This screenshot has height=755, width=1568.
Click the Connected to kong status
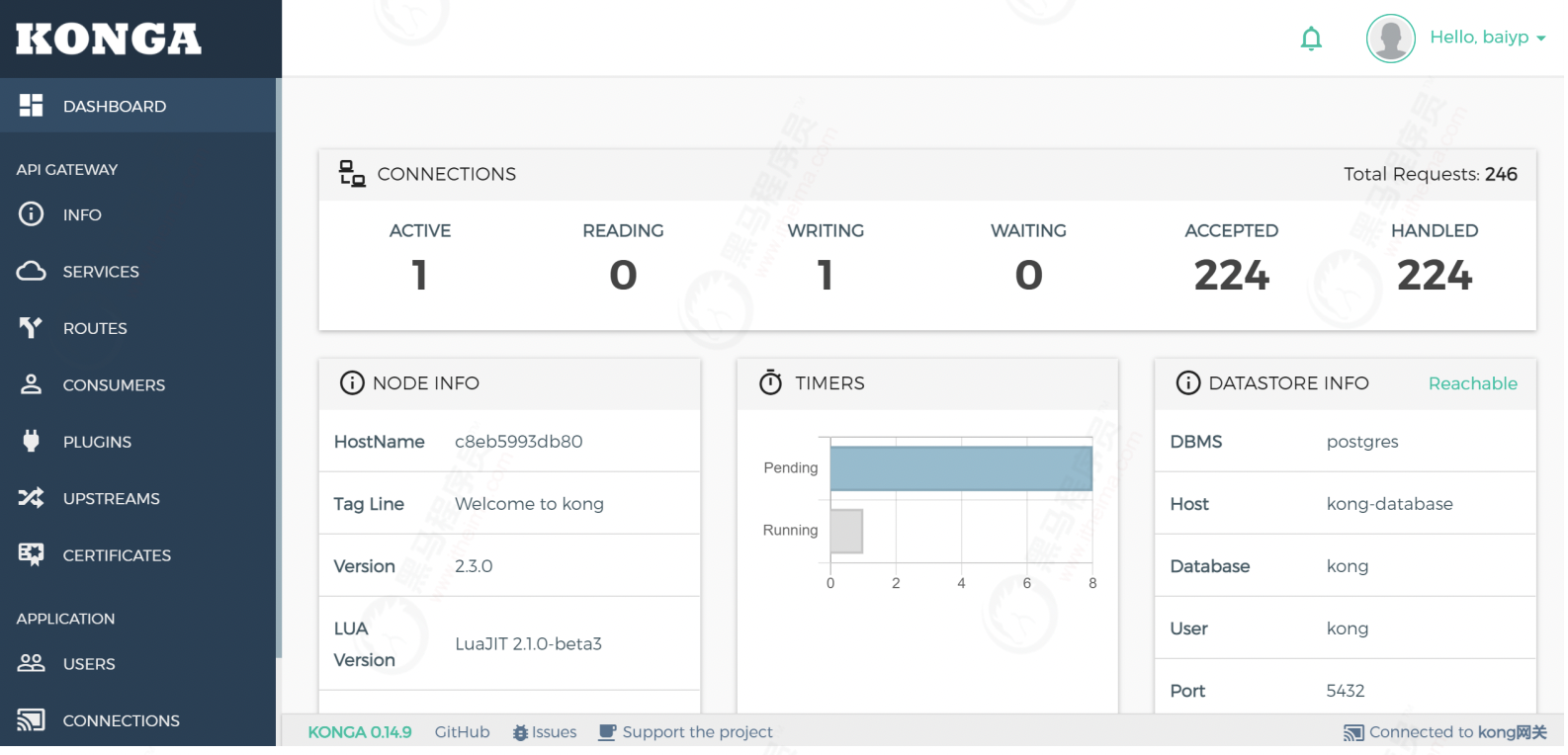coord(1444,732)
